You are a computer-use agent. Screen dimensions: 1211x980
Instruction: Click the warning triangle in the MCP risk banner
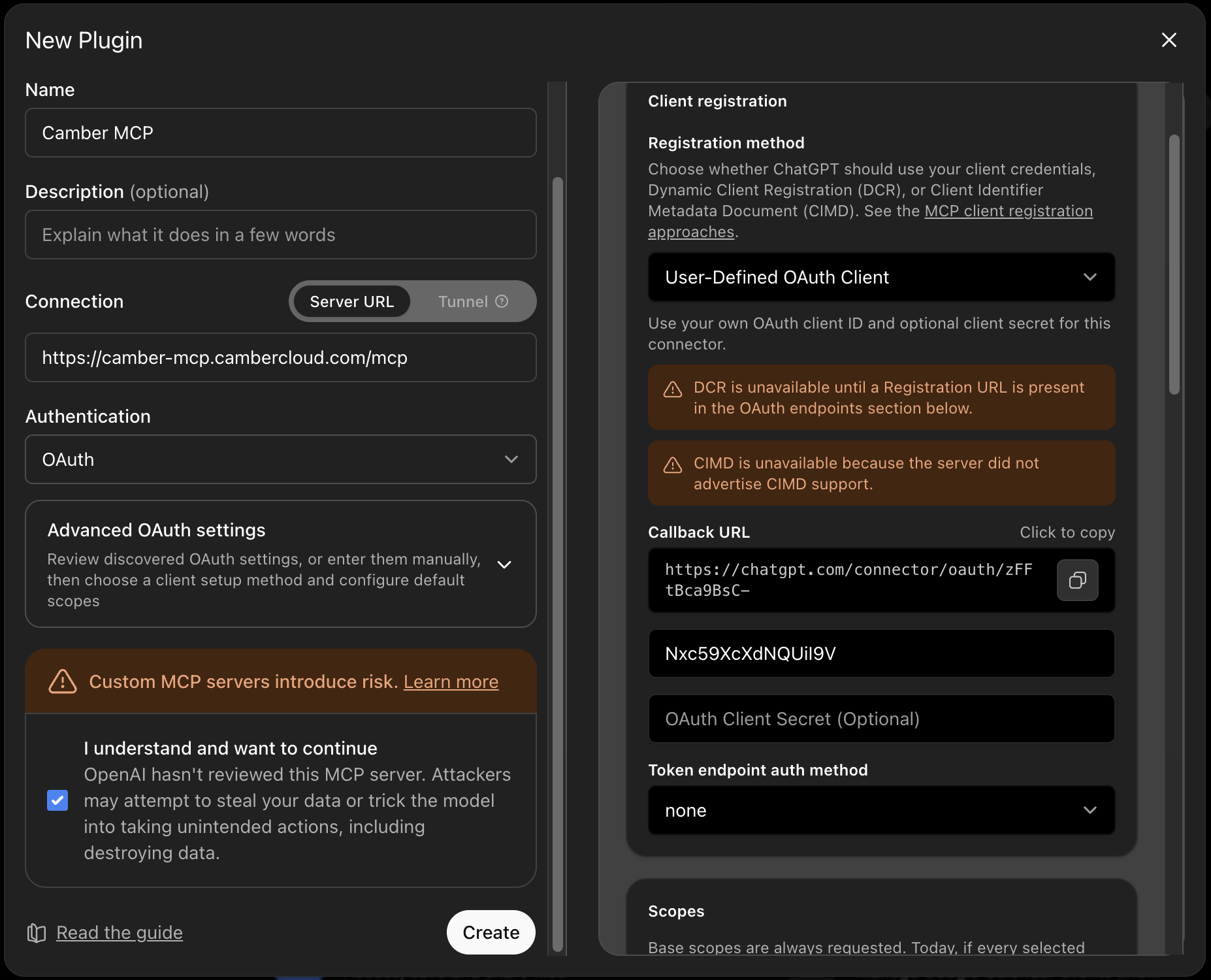pyautogui.click(x=63, y=681)
